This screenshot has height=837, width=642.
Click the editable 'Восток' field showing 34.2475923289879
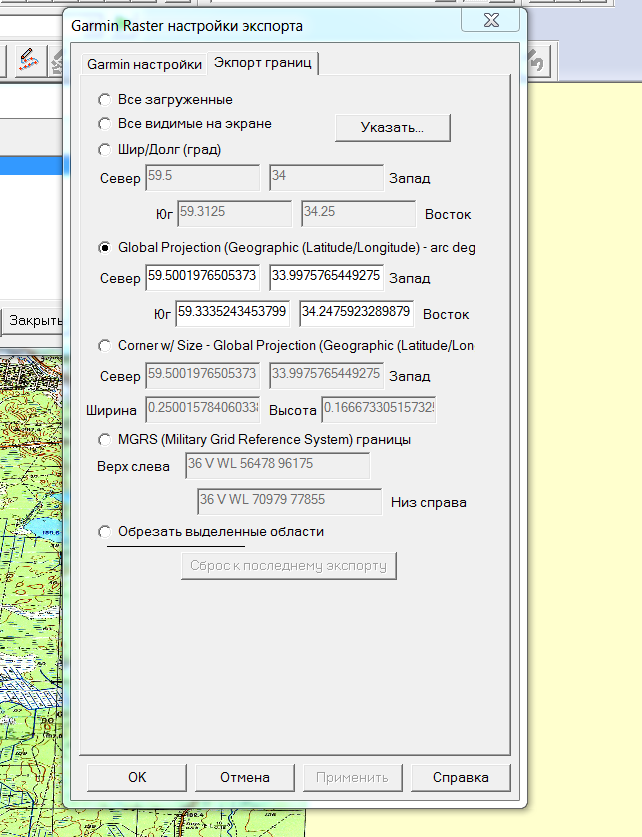click(357, 312)
